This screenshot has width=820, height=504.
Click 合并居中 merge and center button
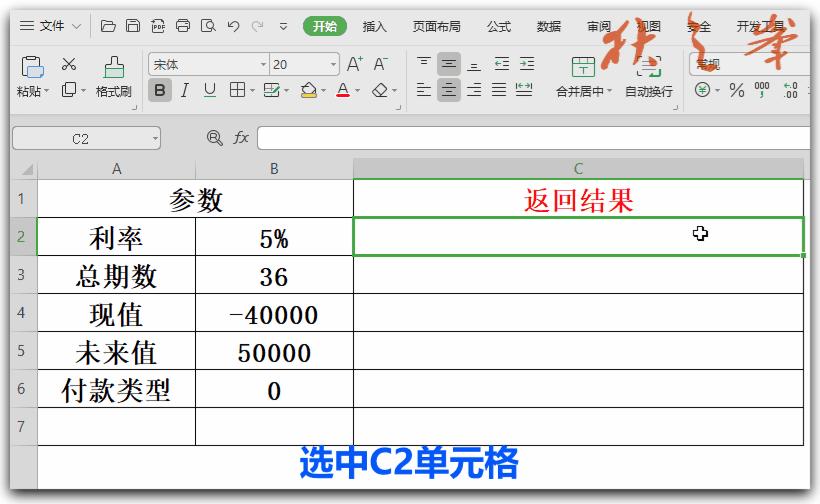pyautogui.click(x=583, y=77)
